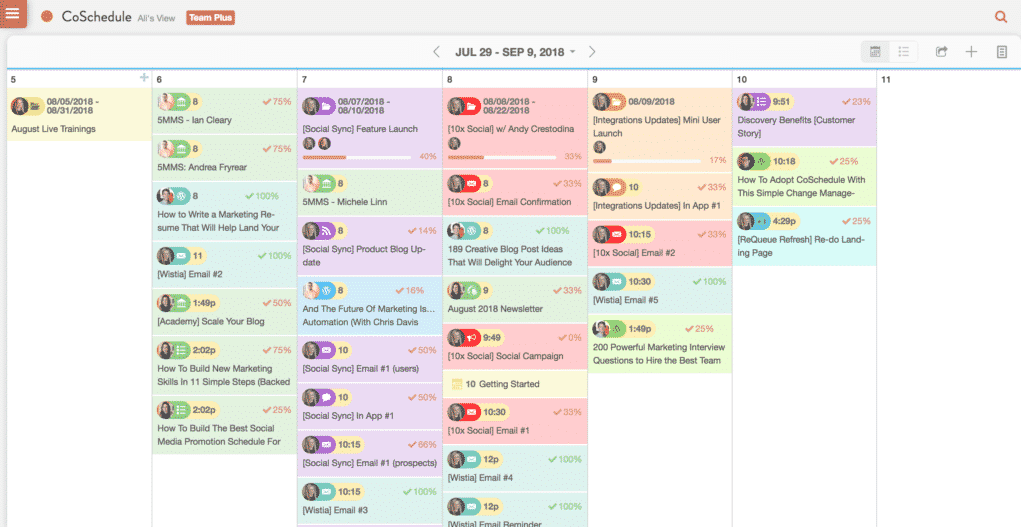Open the [Wistia] Email #3 card title
The height and width of the screenshot is (527, 1021).
(335, 510)
